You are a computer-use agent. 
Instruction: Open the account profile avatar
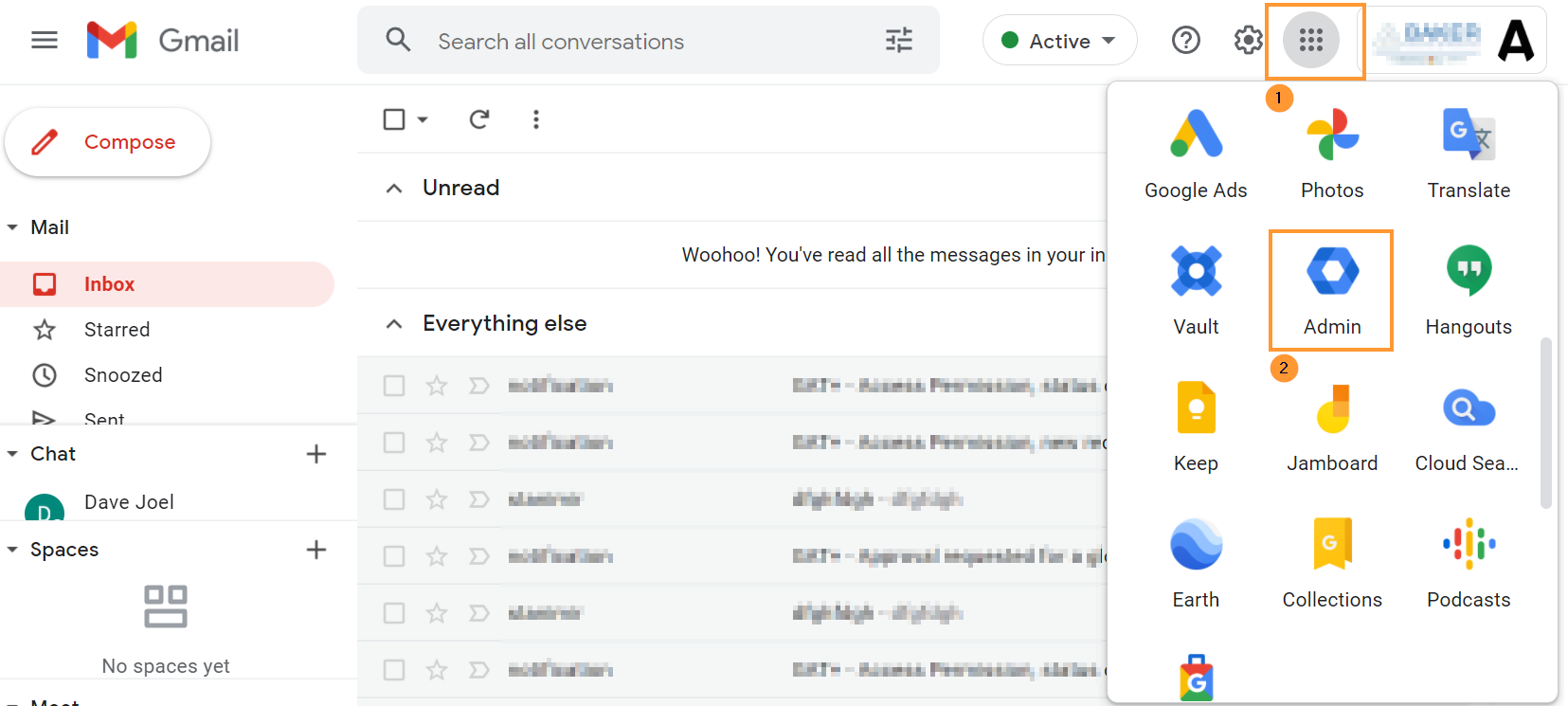click(1516, 40)
